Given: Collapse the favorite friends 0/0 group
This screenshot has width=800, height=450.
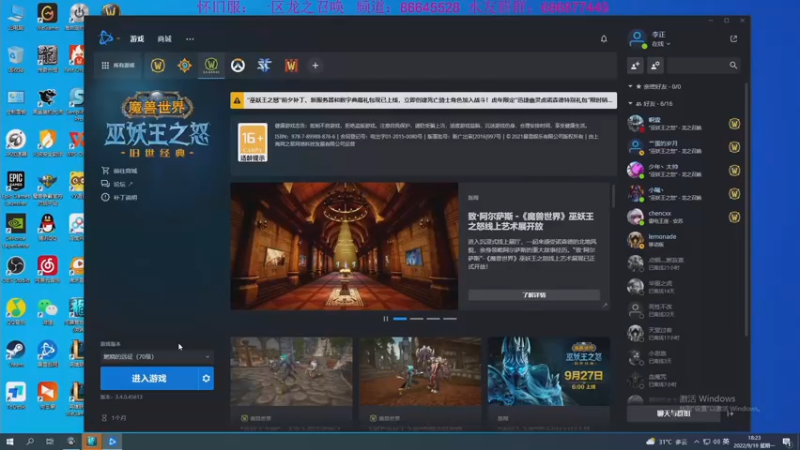Looking at the screenshot, I should [x=631, y=86].
